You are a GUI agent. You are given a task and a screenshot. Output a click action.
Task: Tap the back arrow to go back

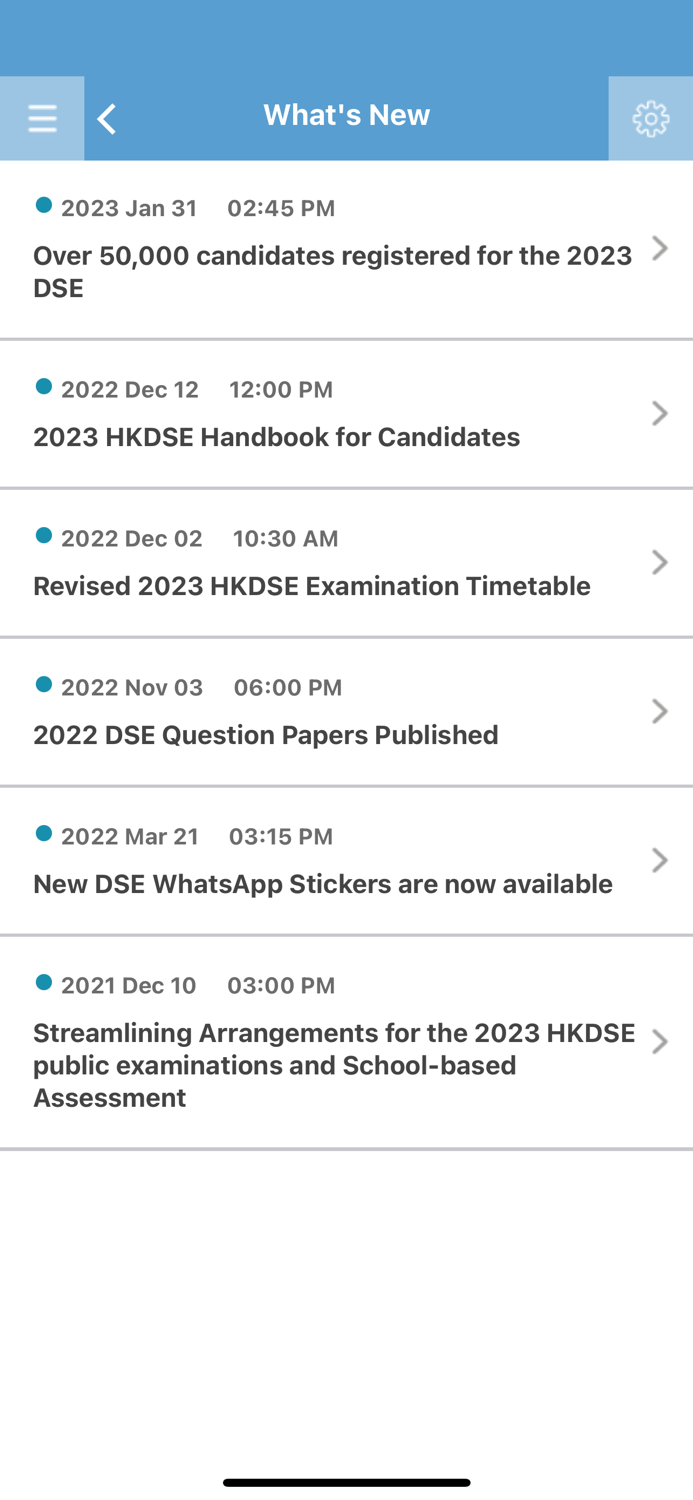pos(106,117)
